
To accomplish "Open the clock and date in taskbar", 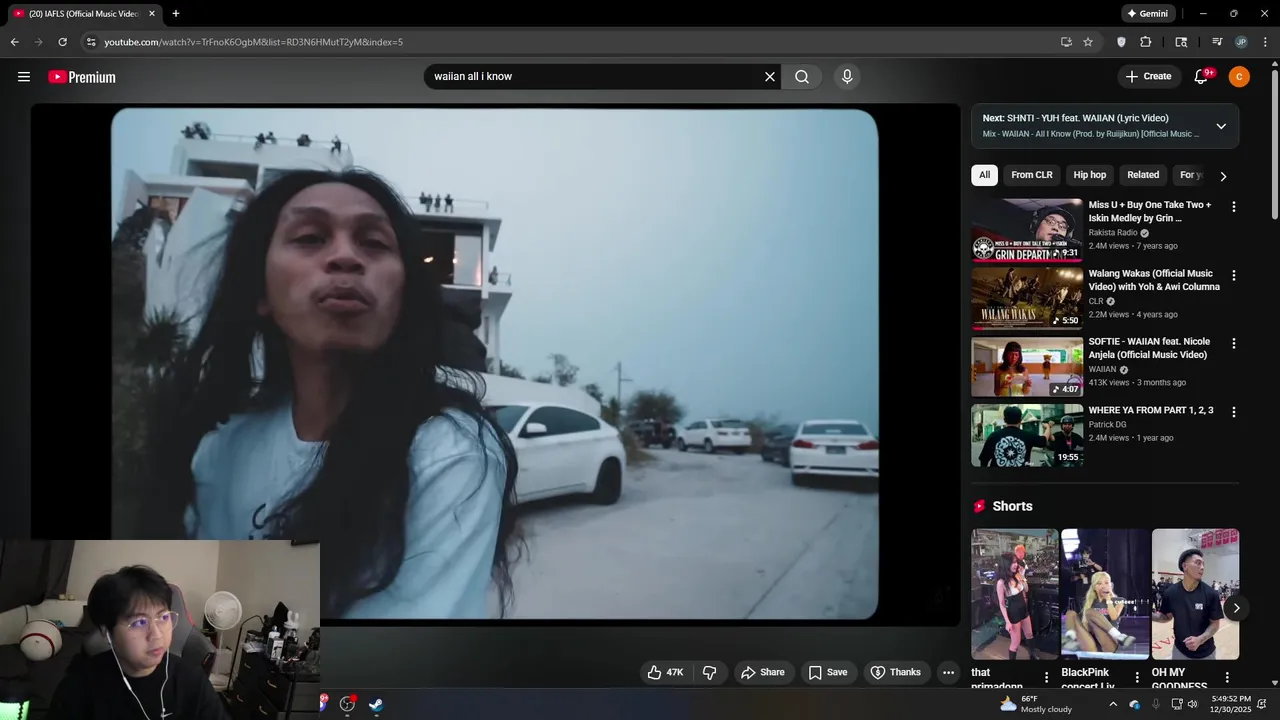I will point(1231,704).
